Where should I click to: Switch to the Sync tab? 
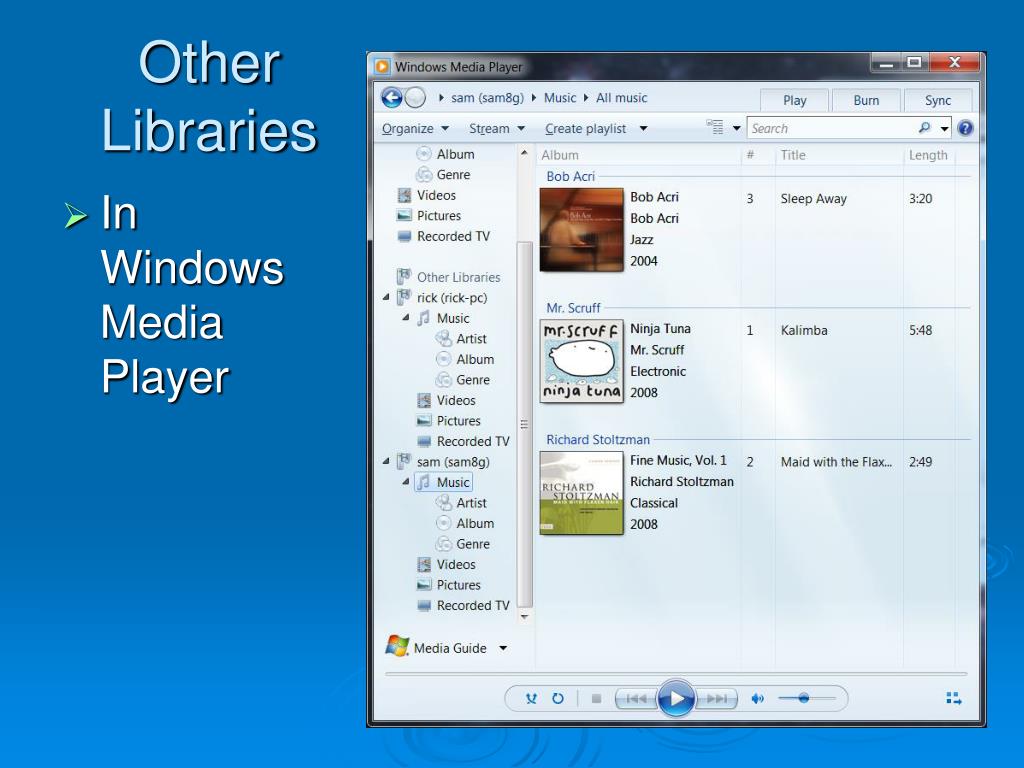[x=938, y=101]
